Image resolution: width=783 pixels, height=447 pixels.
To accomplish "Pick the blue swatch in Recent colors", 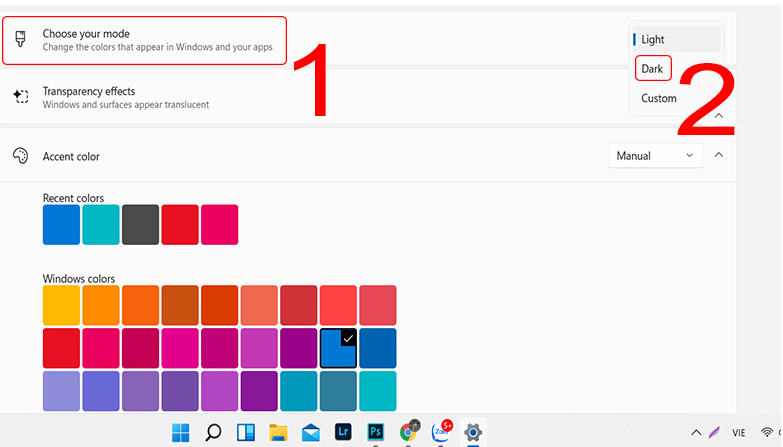I will coord(61,225).
